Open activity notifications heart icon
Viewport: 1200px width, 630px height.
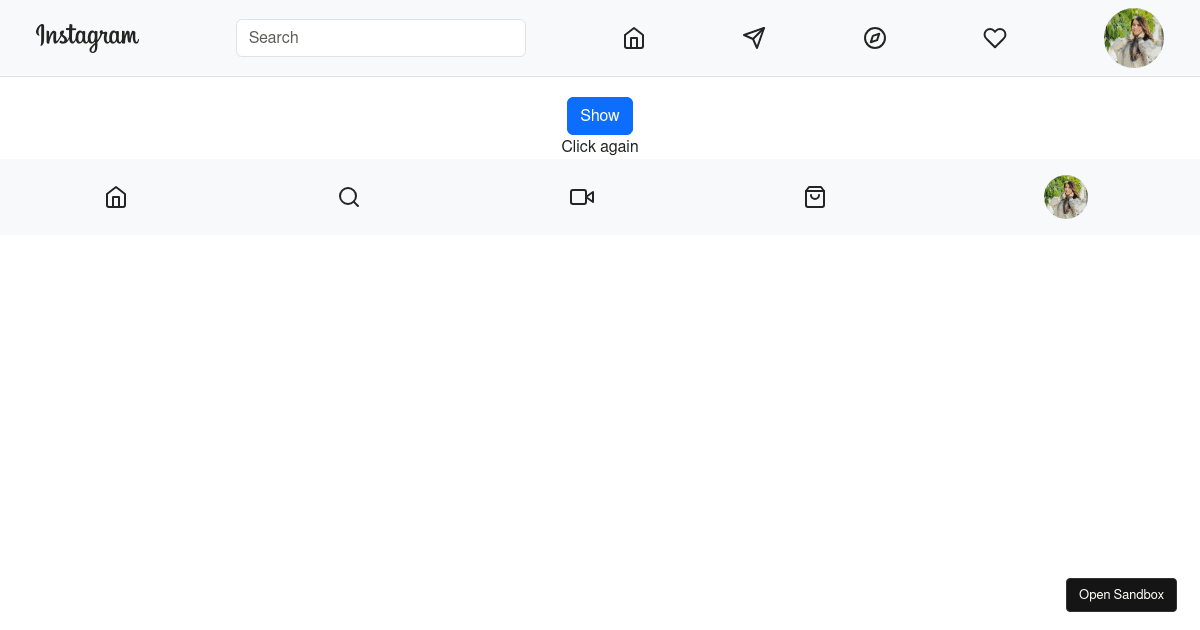click(x=995, y=38)
